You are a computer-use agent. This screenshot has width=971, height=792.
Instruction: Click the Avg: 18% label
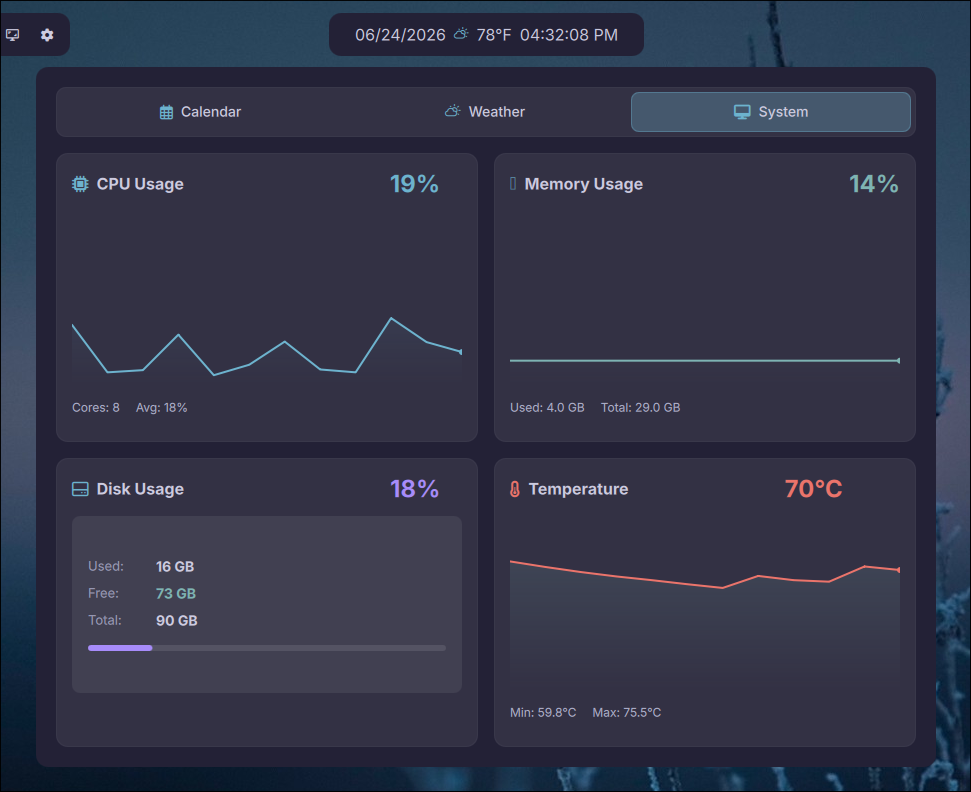tap(162, 407)
